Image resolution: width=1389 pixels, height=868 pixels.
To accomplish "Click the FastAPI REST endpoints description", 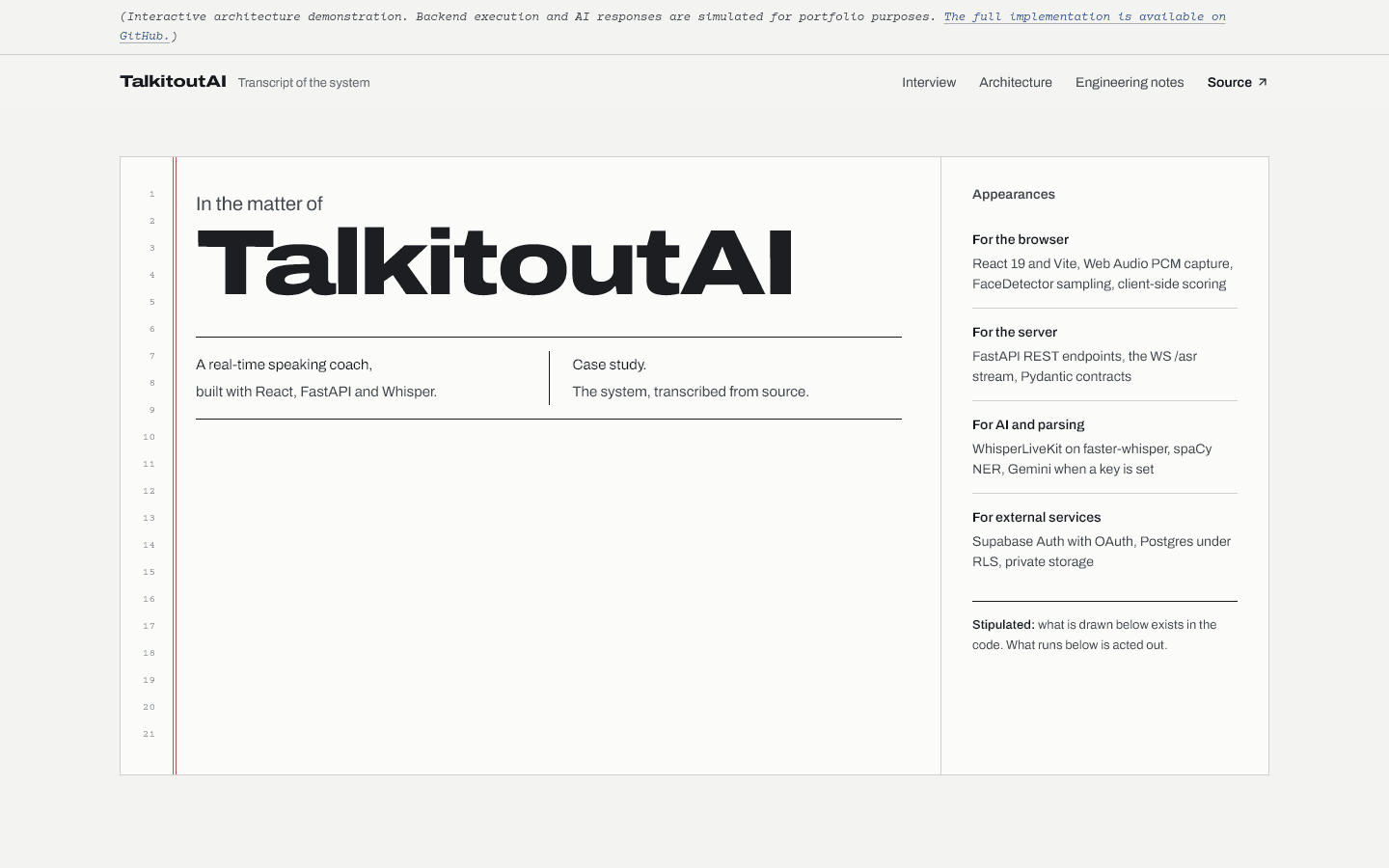I will [1084, 366].
